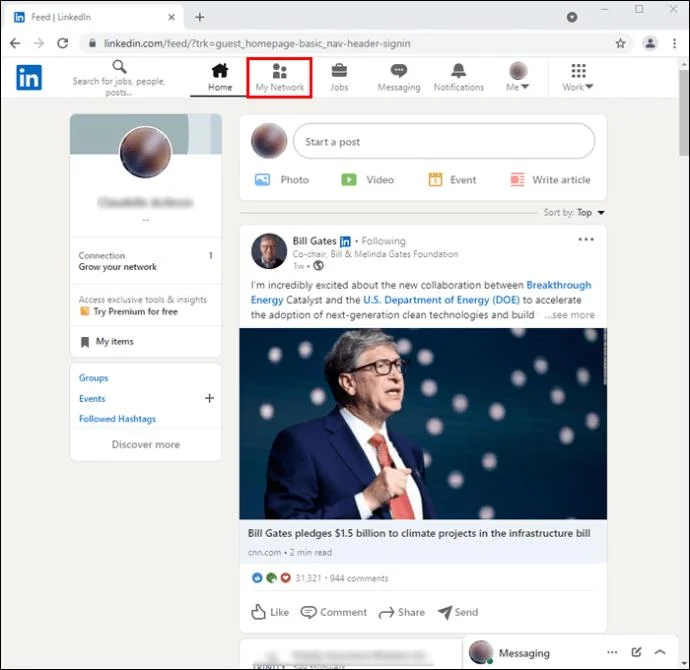Click the Start a post field
Image resolution: width=690 pixels, height=670 pixels.
[444, 141]
